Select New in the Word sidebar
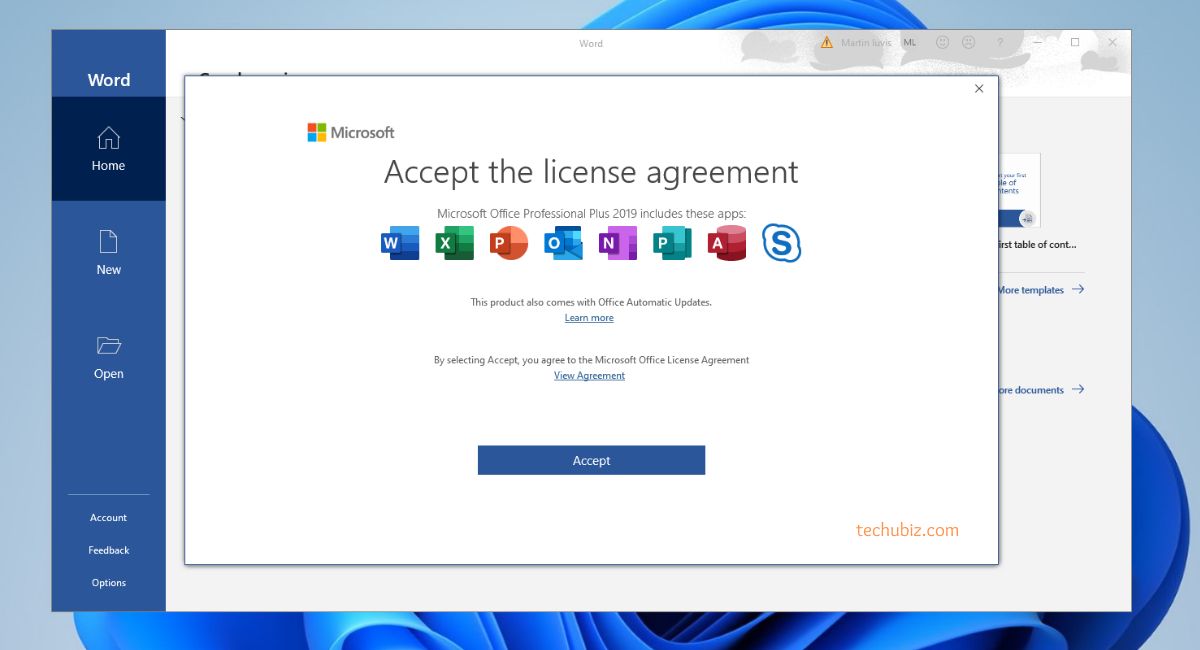This screenshot has height=650, width=1200. (108, 253)
